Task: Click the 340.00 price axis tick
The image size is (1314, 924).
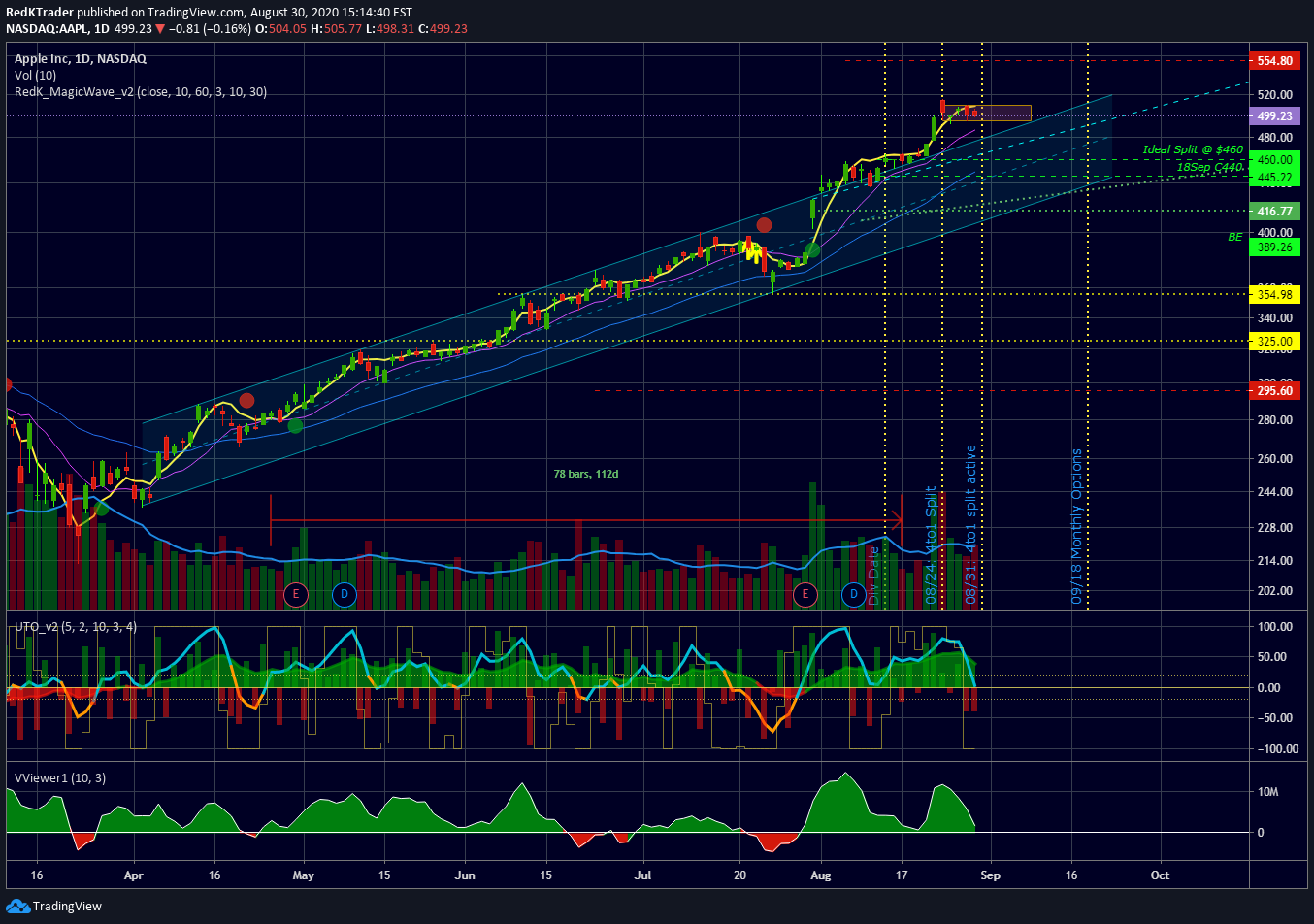Action: coord(1275,318)
